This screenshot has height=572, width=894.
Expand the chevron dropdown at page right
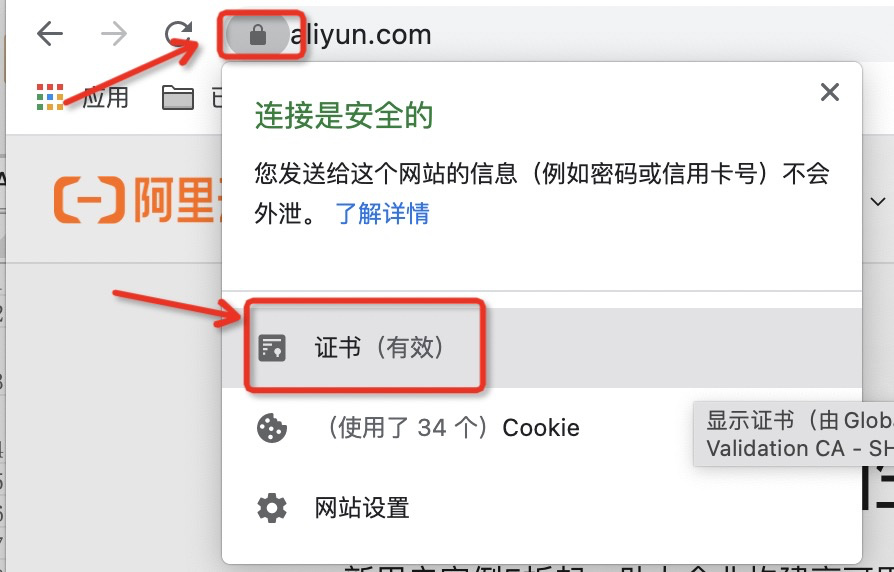[x=878, y=201]
